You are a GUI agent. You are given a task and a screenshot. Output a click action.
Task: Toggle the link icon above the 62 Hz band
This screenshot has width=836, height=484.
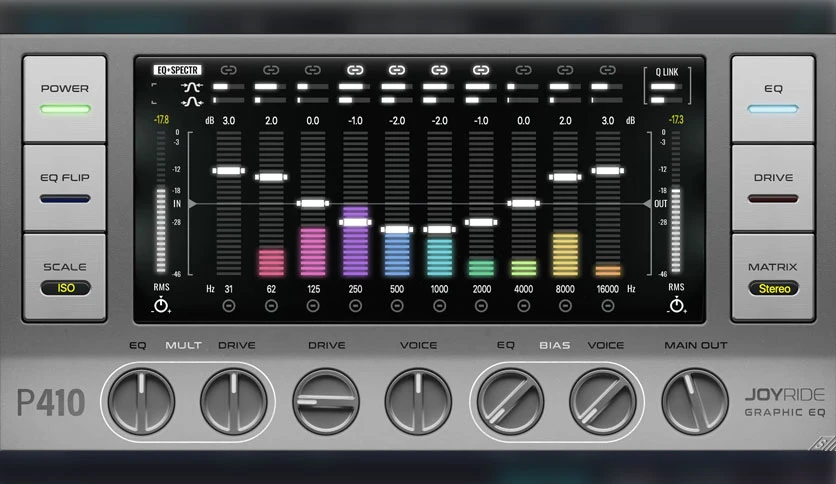pyautogui.click(x=271, y=70)
